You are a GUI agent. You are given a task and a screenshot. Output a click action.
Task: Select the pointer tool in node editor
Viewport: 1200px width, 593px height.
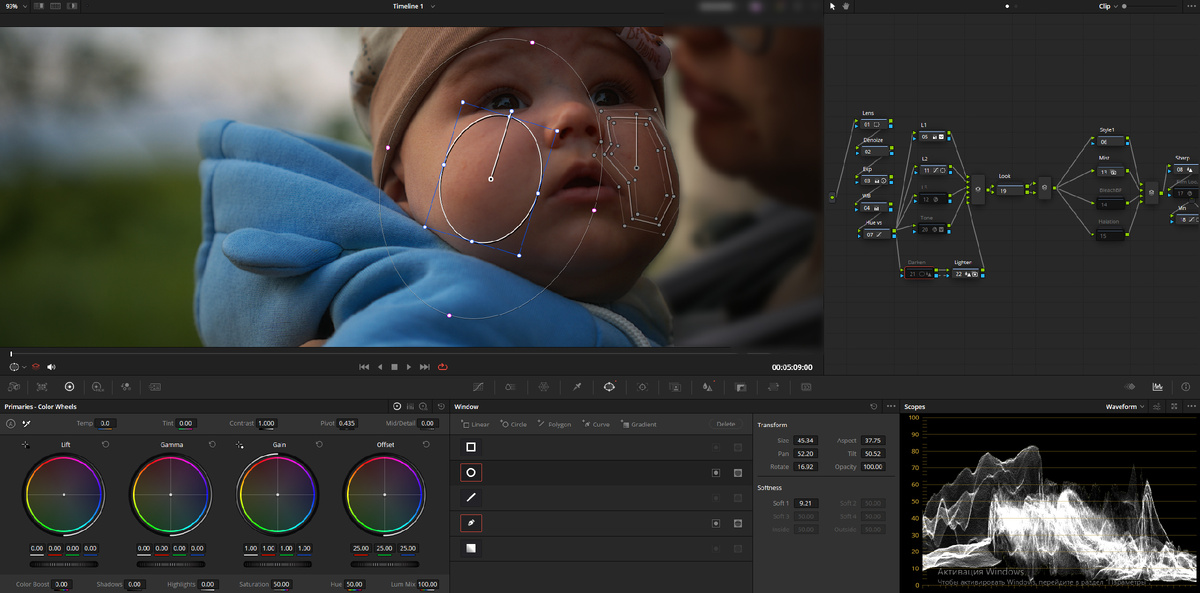pos(833,6)
